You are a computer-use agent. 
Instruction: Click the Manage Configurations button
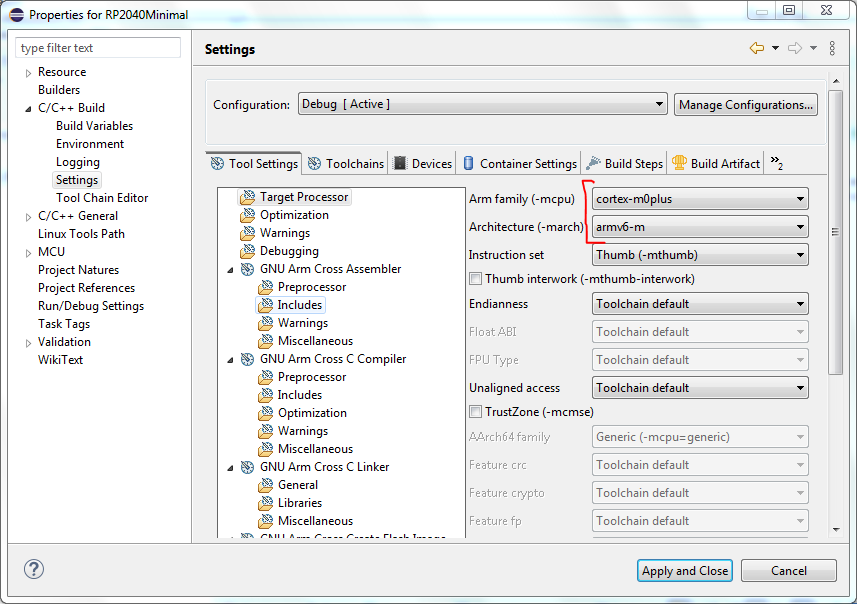[746, 104]
